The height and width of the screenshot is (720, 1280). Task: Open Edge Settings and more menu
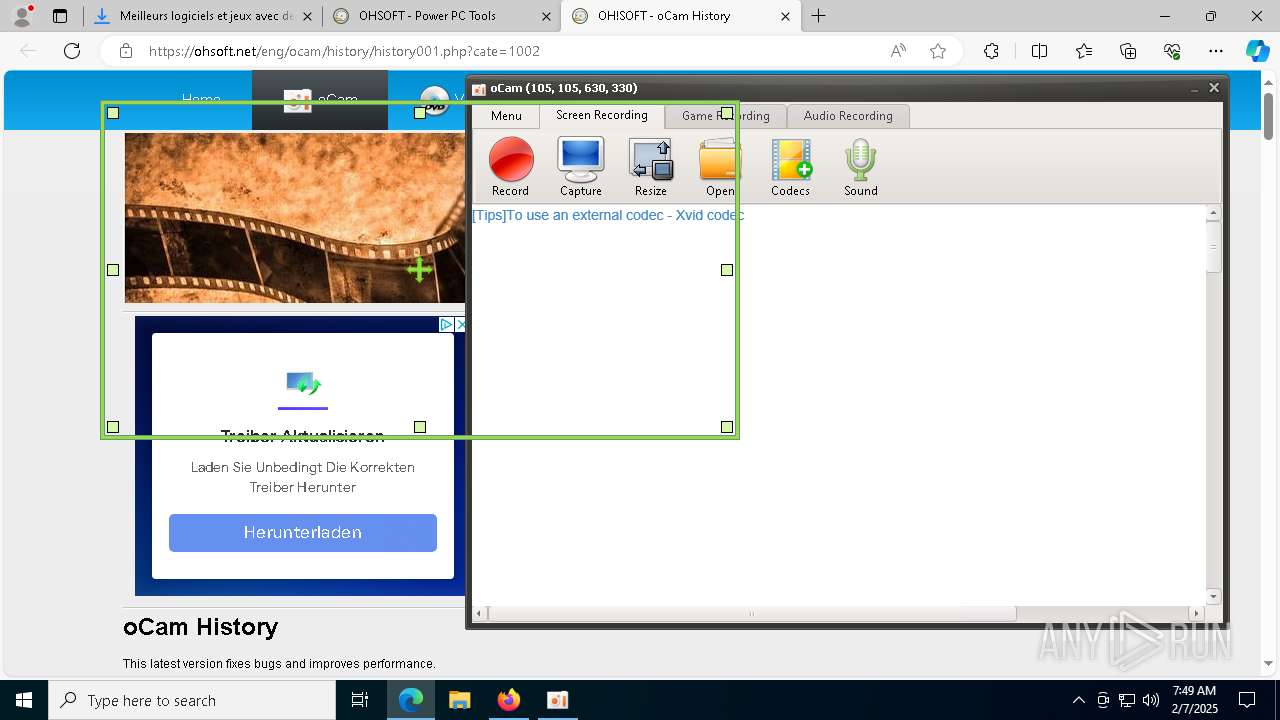[x=1216, y=51]
